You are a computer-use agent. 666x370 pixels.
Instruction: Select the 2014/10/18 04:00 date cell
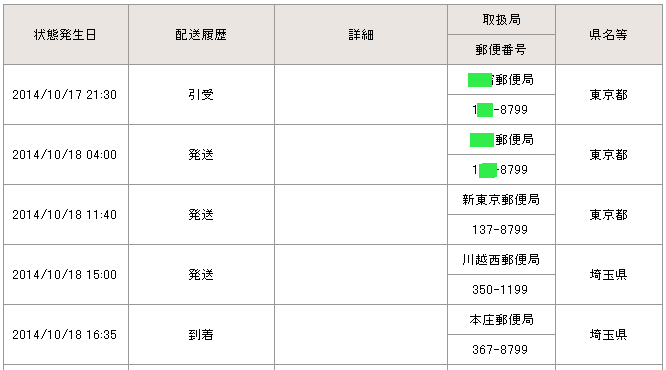(x=65, y=155)
